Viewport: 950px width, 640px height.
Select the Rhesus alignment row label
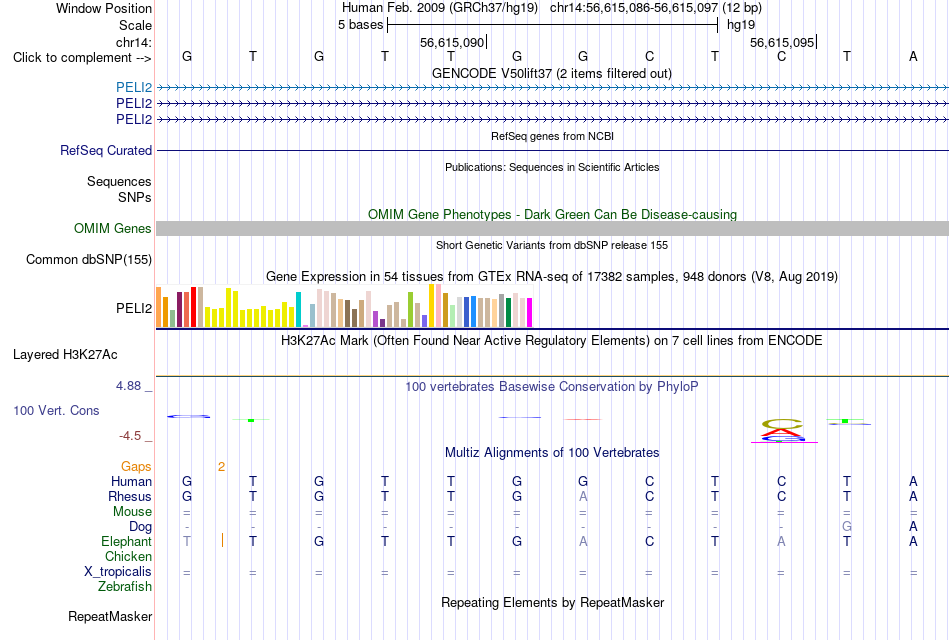[130, 496]
